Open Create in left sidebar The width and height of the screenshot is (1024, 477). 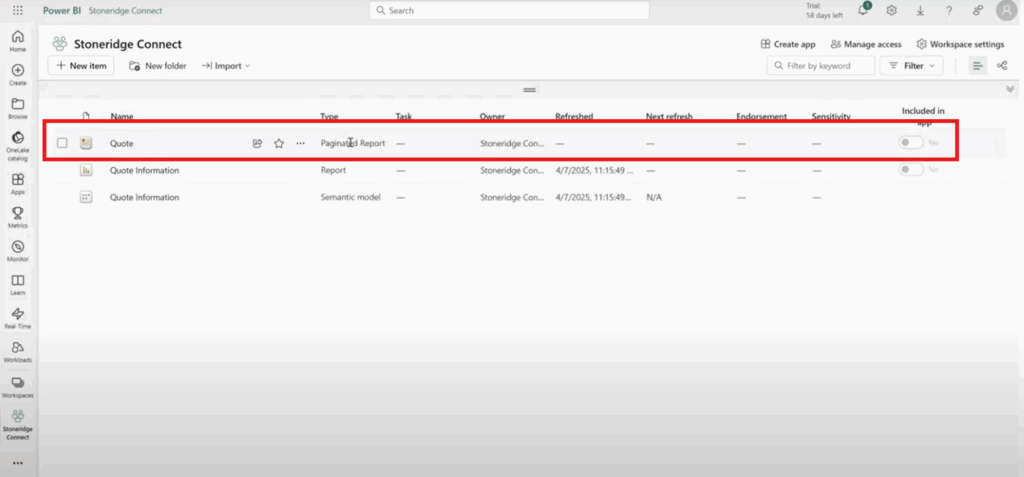tap(18, 74)
